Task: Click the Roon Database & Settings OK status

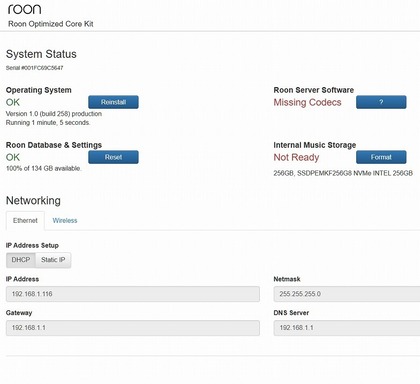Action: click(x=13, y=157)
